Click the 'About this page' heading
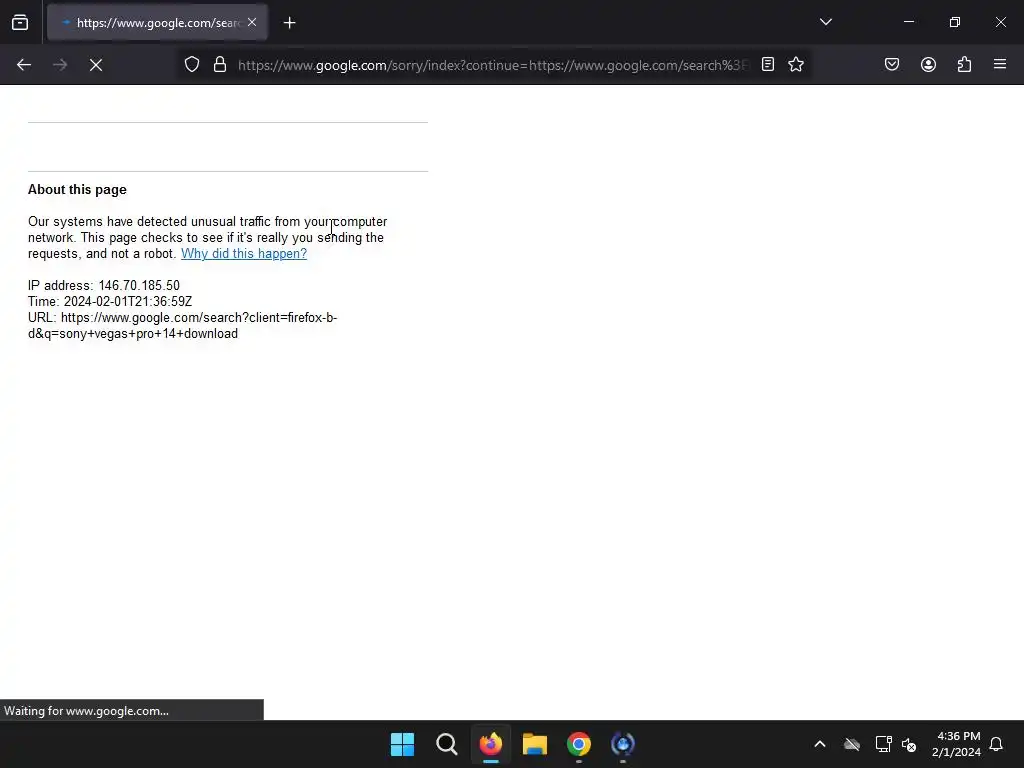The image size is (1024, 768). point(77,189)
